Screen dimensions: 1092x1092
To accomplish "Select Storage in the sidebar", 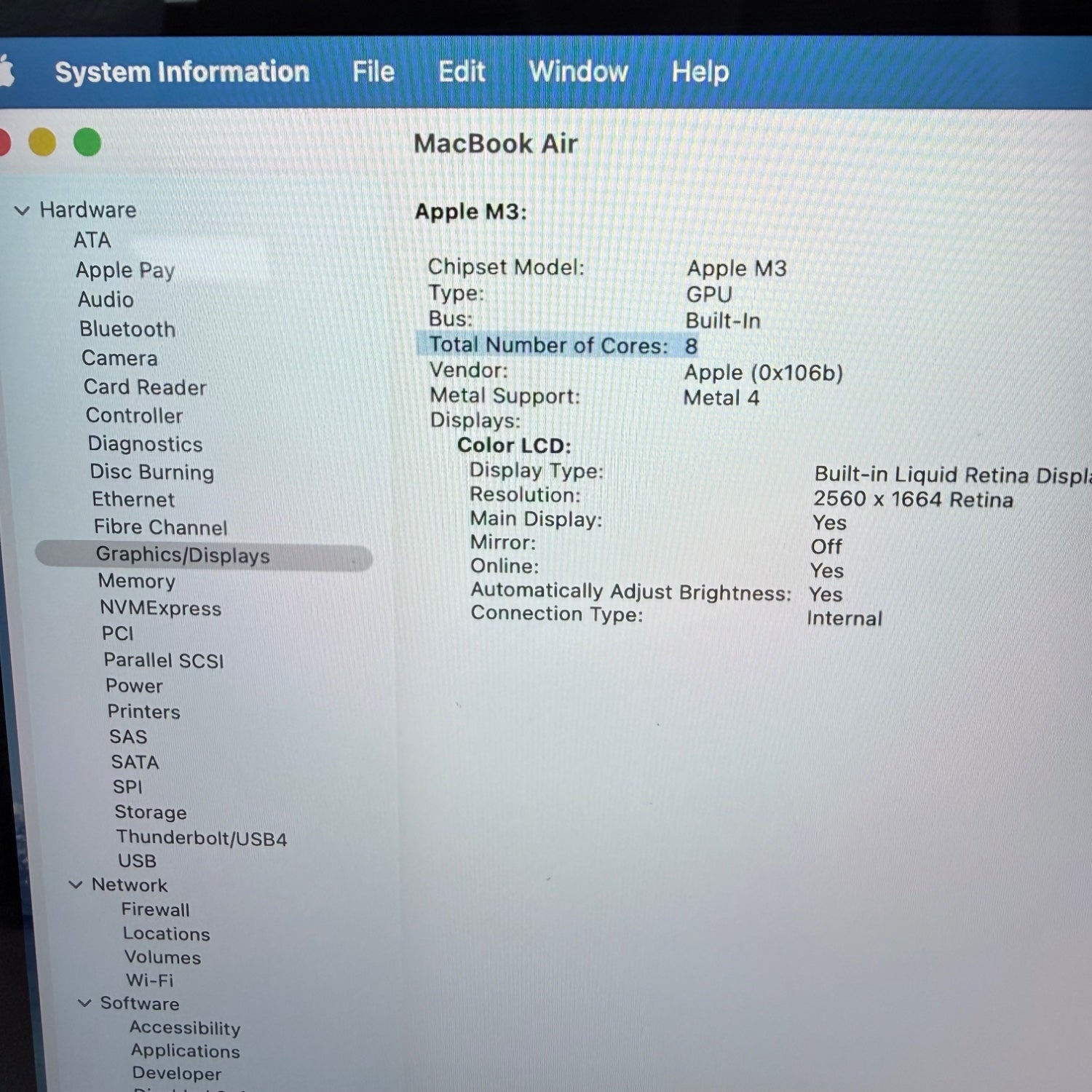I will [150, 812].
